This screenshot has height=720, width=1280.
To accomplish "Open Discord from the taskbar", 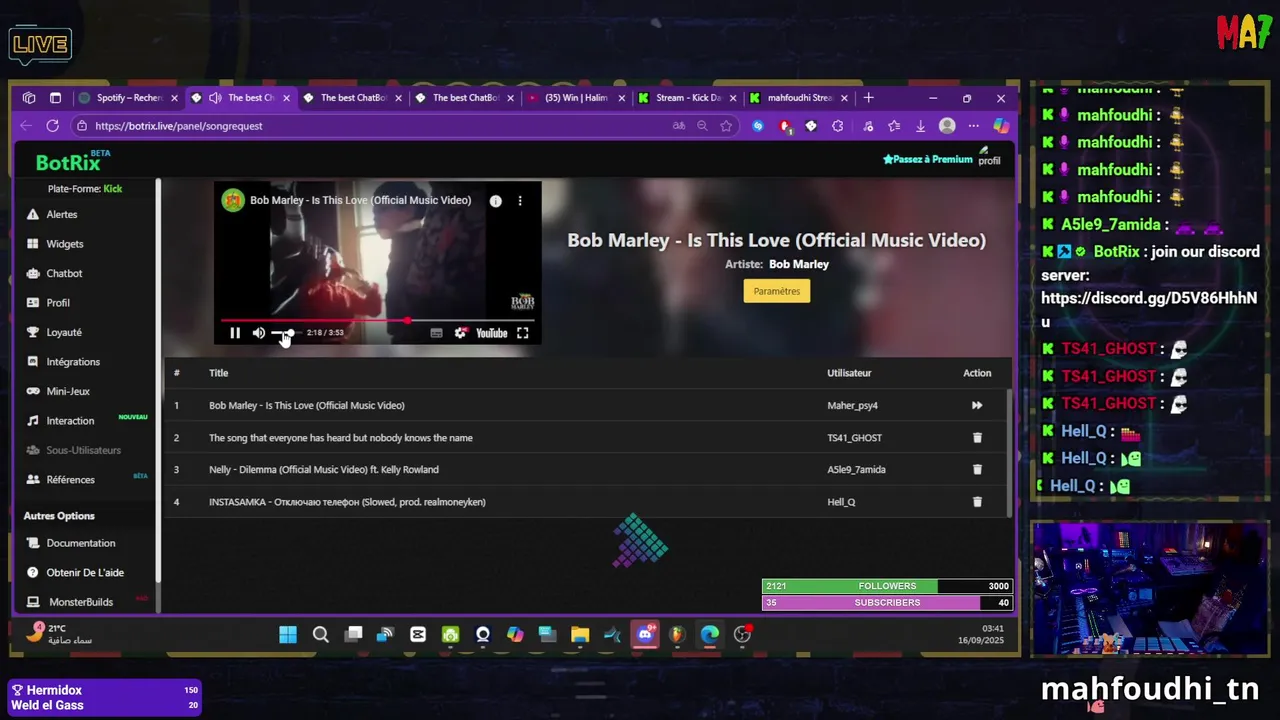I will [645, 635].
